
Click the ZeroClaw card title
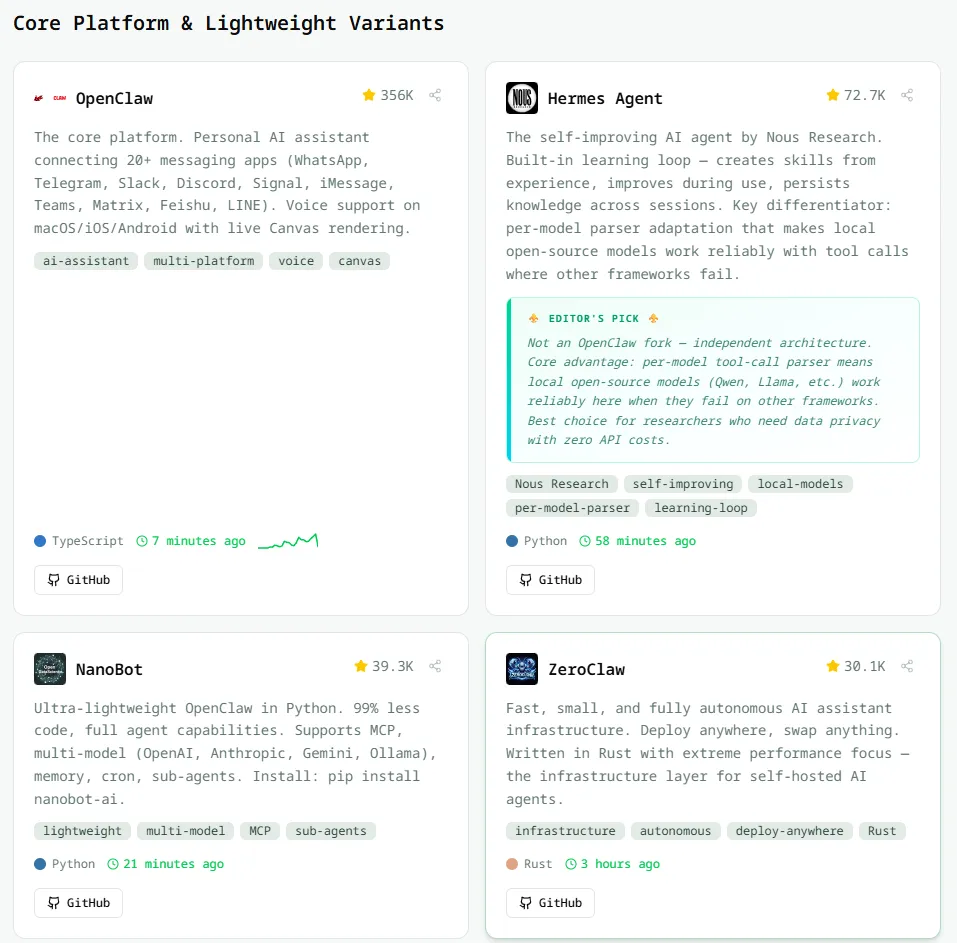coord(587,670)
